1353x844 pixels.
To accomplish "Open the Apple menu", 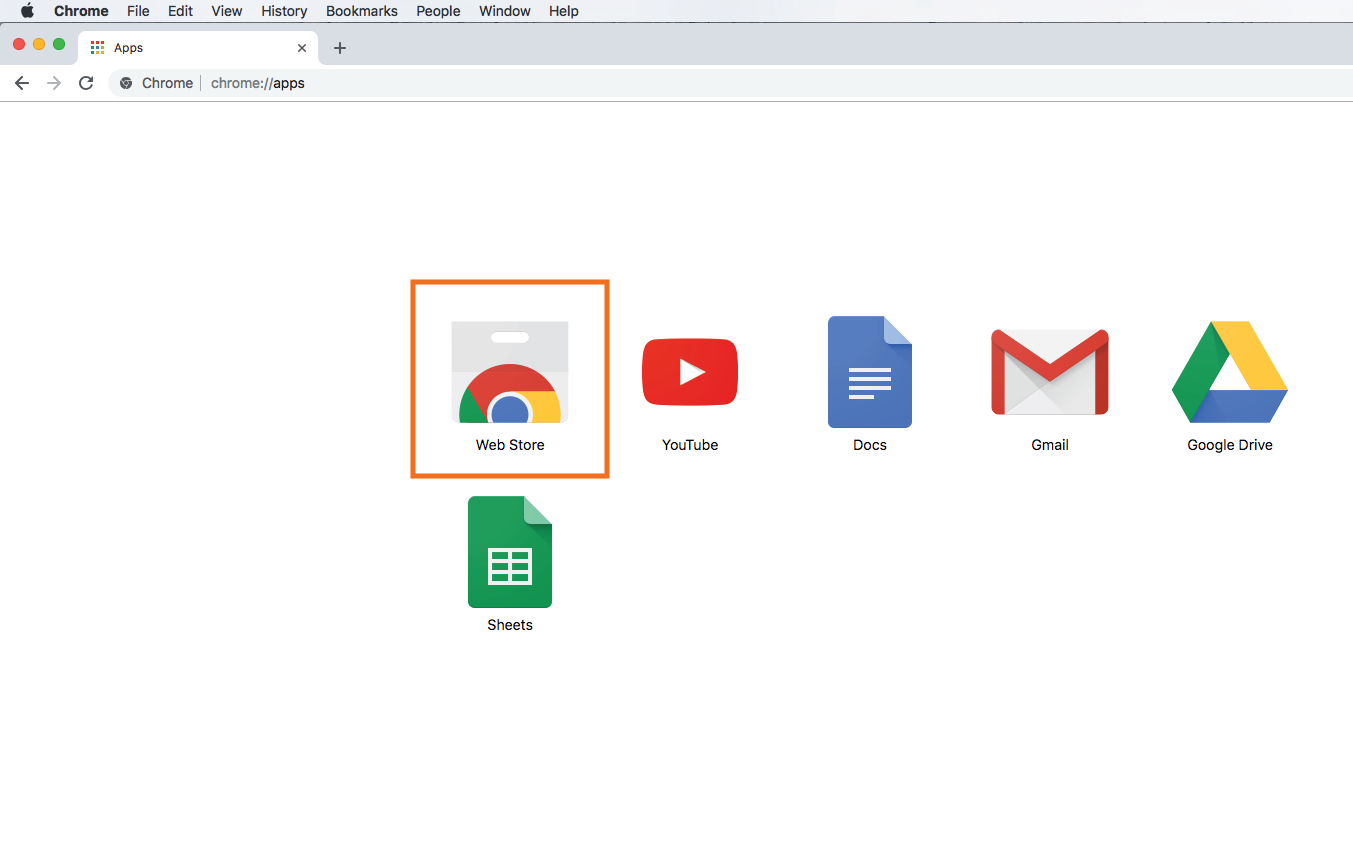I will tap(27, 11).
